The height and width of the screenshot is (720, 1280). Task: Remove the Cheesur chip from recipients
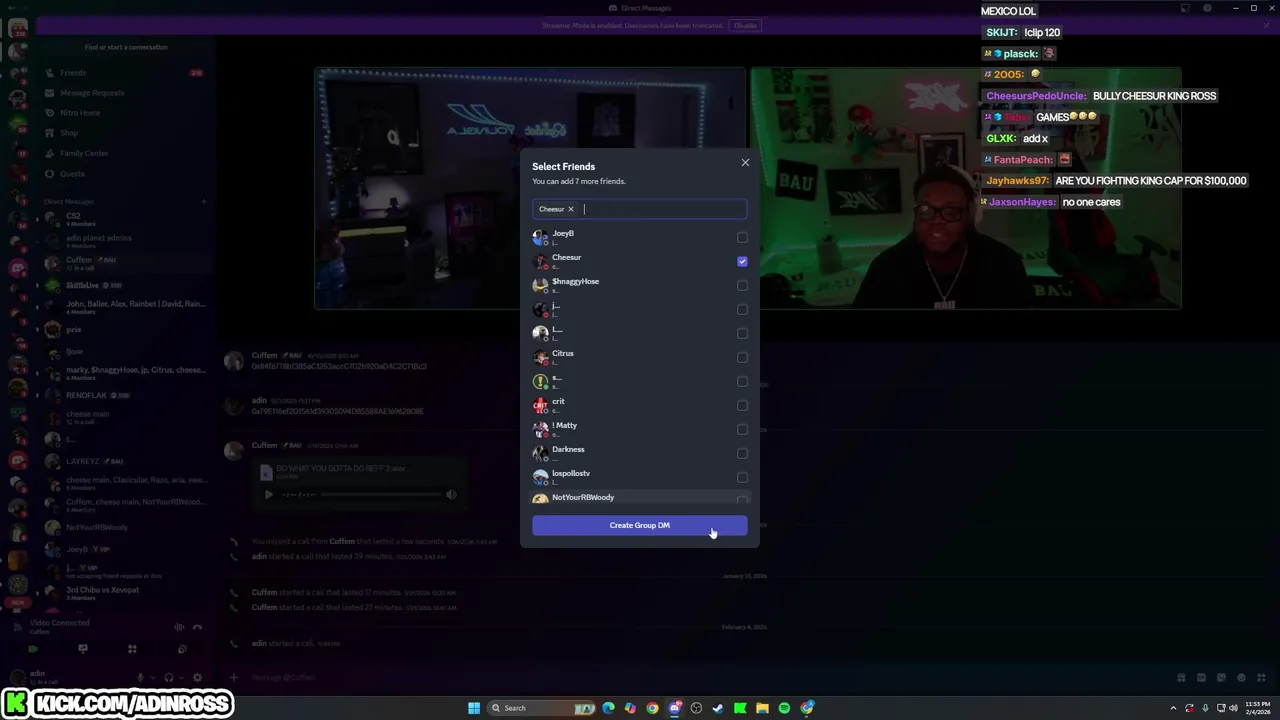pyautogui.click(x=571, y=209)
